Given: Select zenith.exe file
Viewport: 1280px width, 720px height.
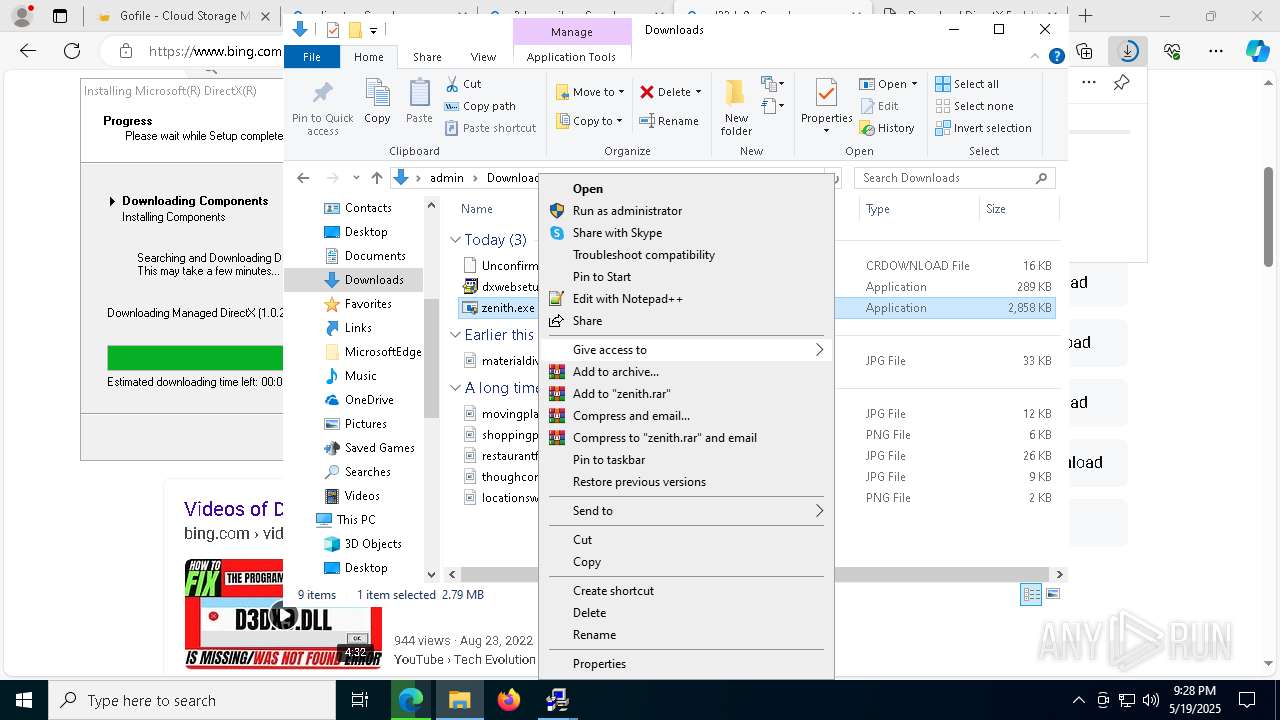Looking at the screenshot, I should tap(508, 308).
